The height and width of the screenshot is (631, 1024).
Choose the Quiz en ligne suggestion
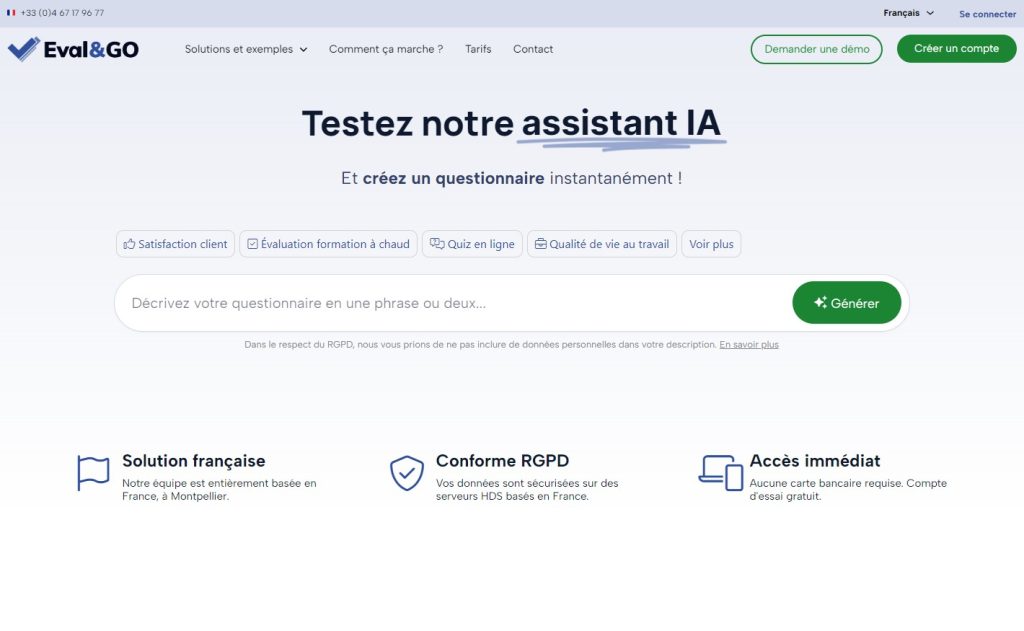point(472,244)
